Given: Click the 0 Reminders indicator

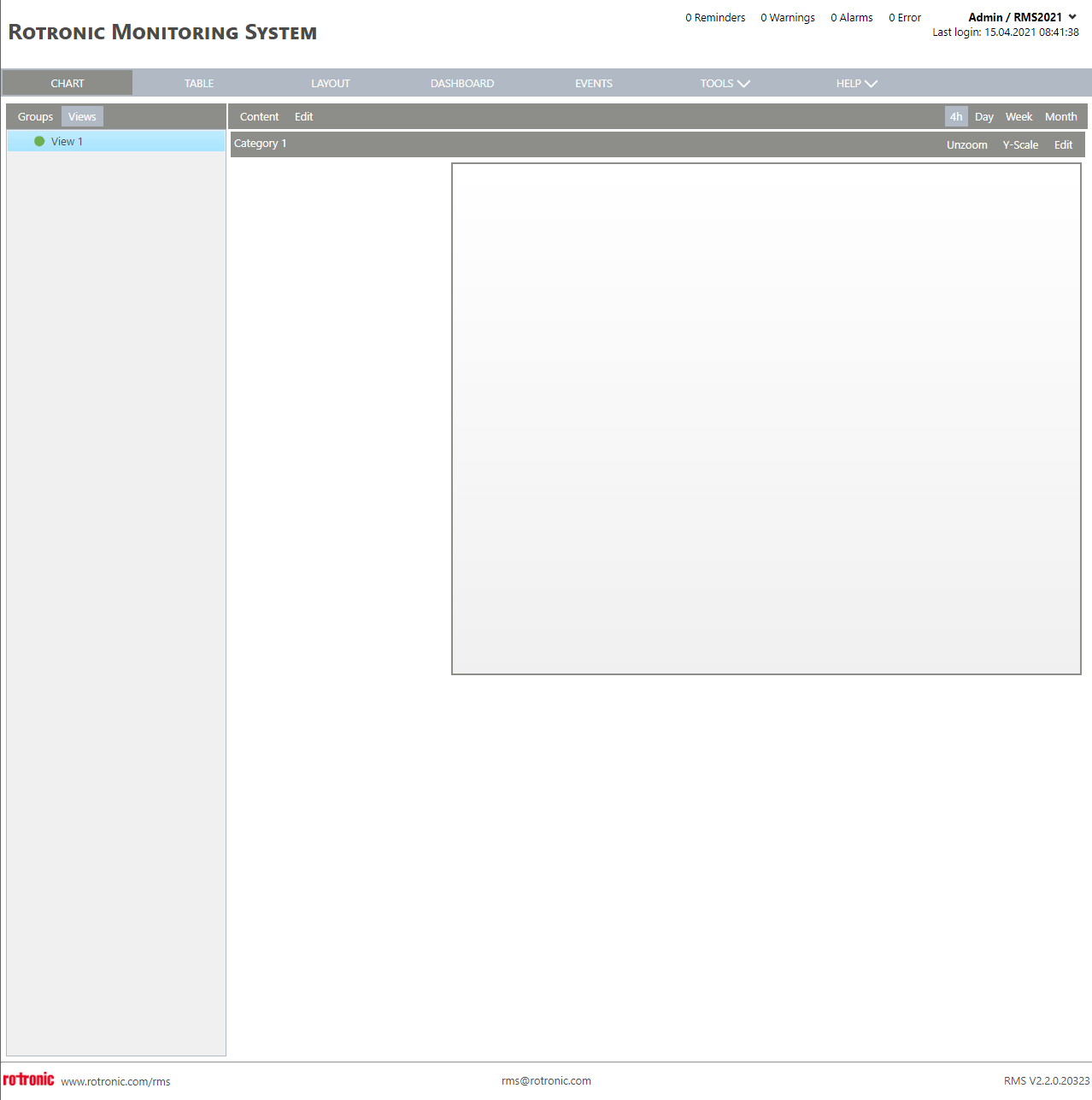Looking at the screenshot, I should 715,17.
